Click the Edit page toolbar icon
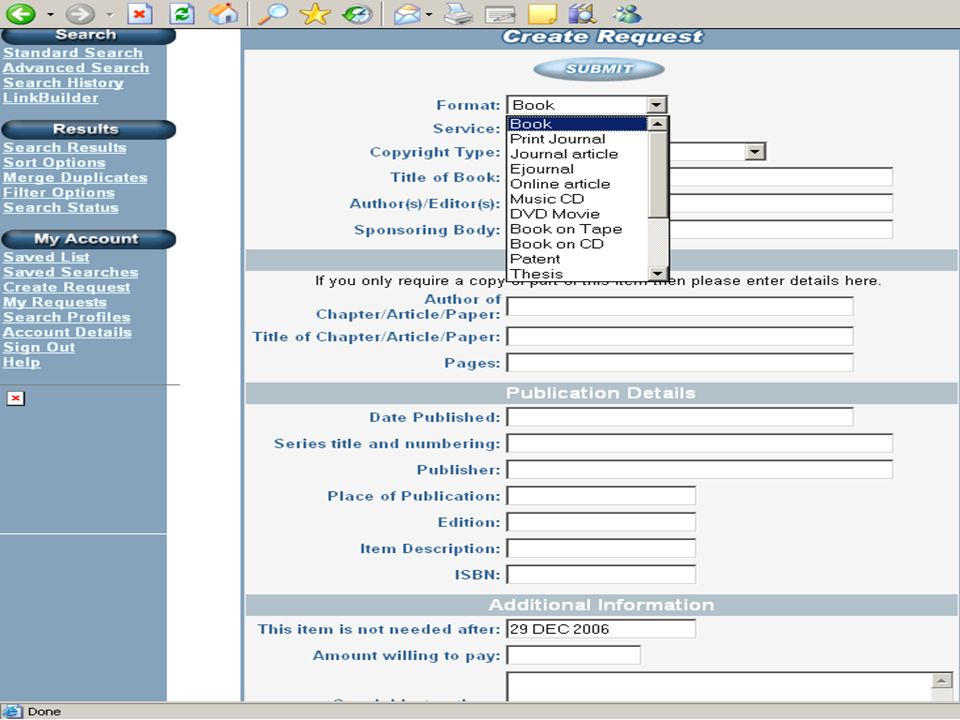This screenshot has width=960, height=720. click(x=500, y=13)
